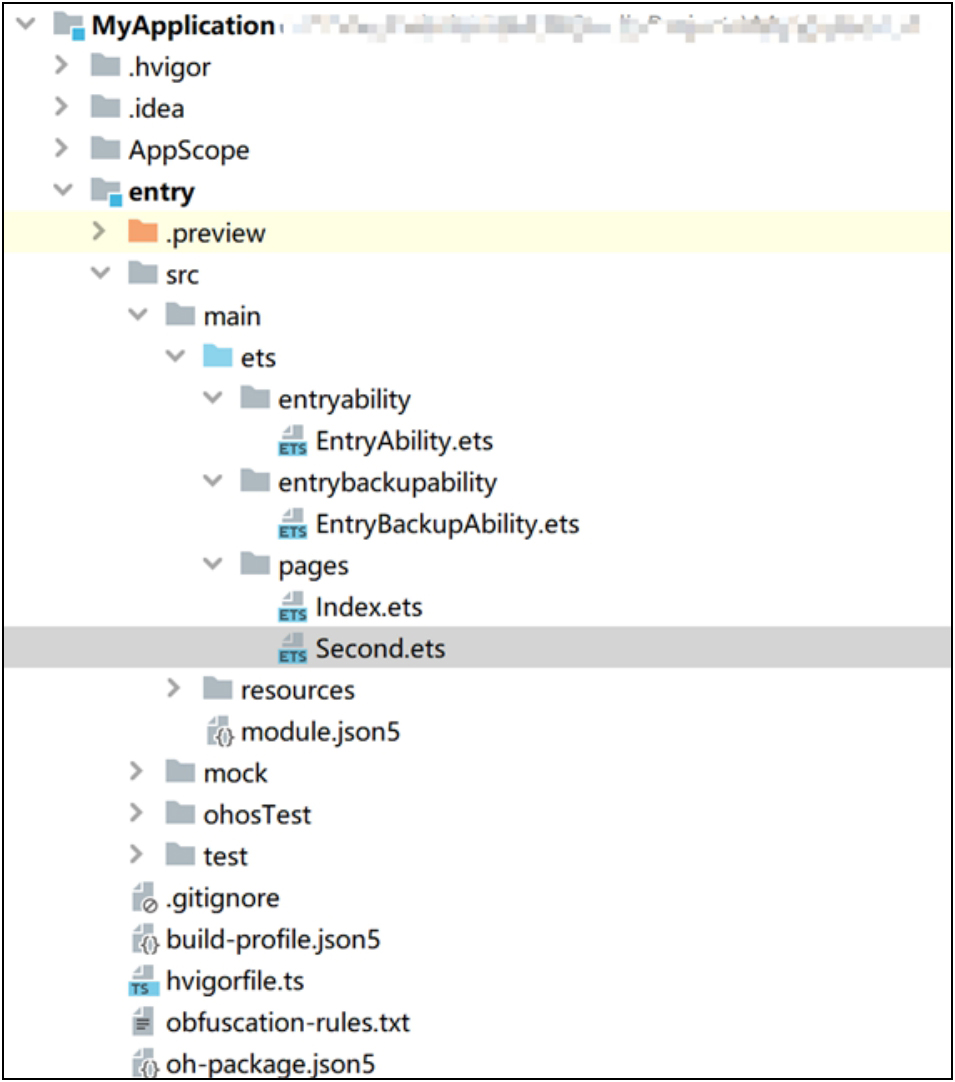Collapse the entry module node
Image resolution: width=955 pixels, height=1082 pixels.
(x=62, y=191)
